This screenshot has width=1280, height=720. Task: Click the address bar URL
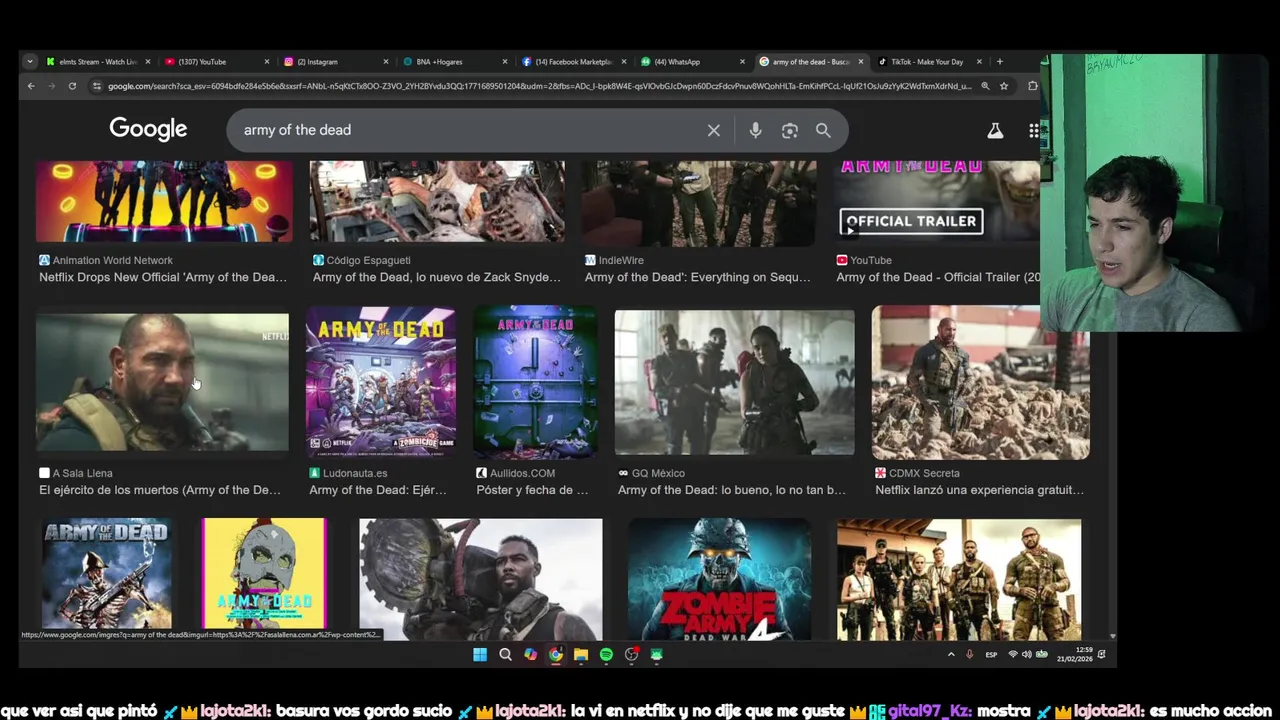[x=540, y=86]
